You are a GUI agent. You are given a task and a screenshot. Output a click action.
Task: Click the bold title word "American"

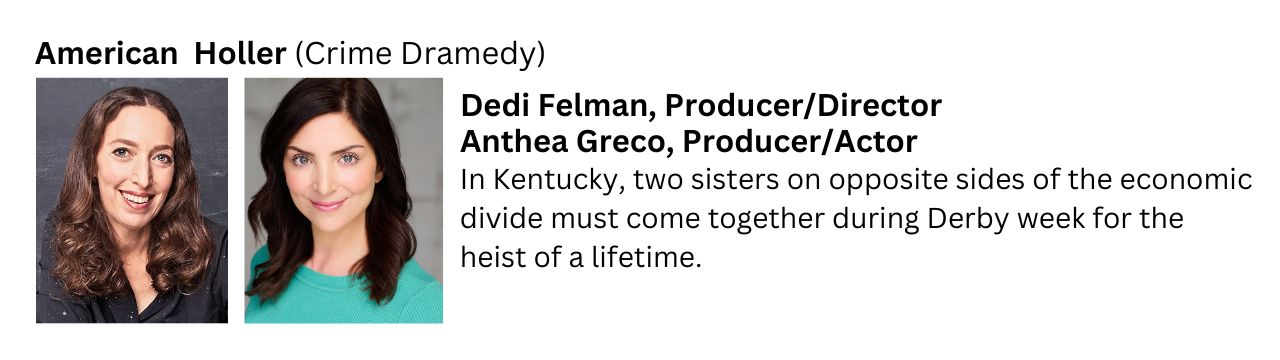tap(106, 55)
